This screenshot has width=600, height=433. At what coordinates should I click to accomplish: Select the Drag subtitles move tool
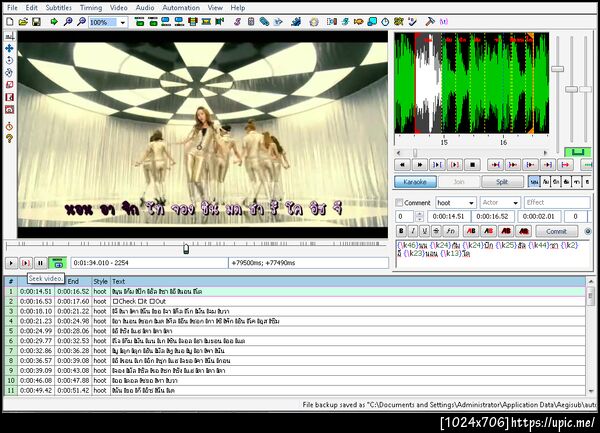[10, 48]
